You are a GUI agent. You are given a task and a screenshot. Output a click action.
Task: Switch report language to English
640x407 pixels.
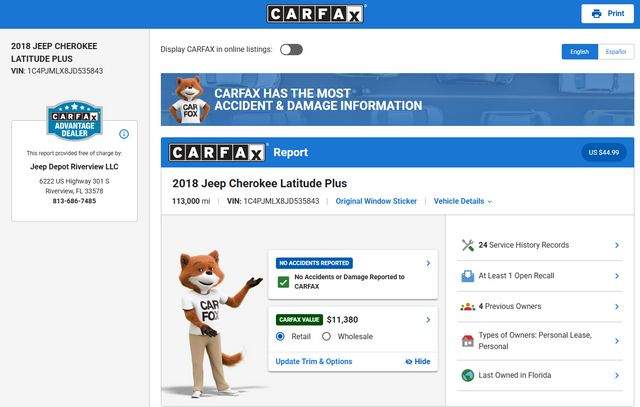580,52
